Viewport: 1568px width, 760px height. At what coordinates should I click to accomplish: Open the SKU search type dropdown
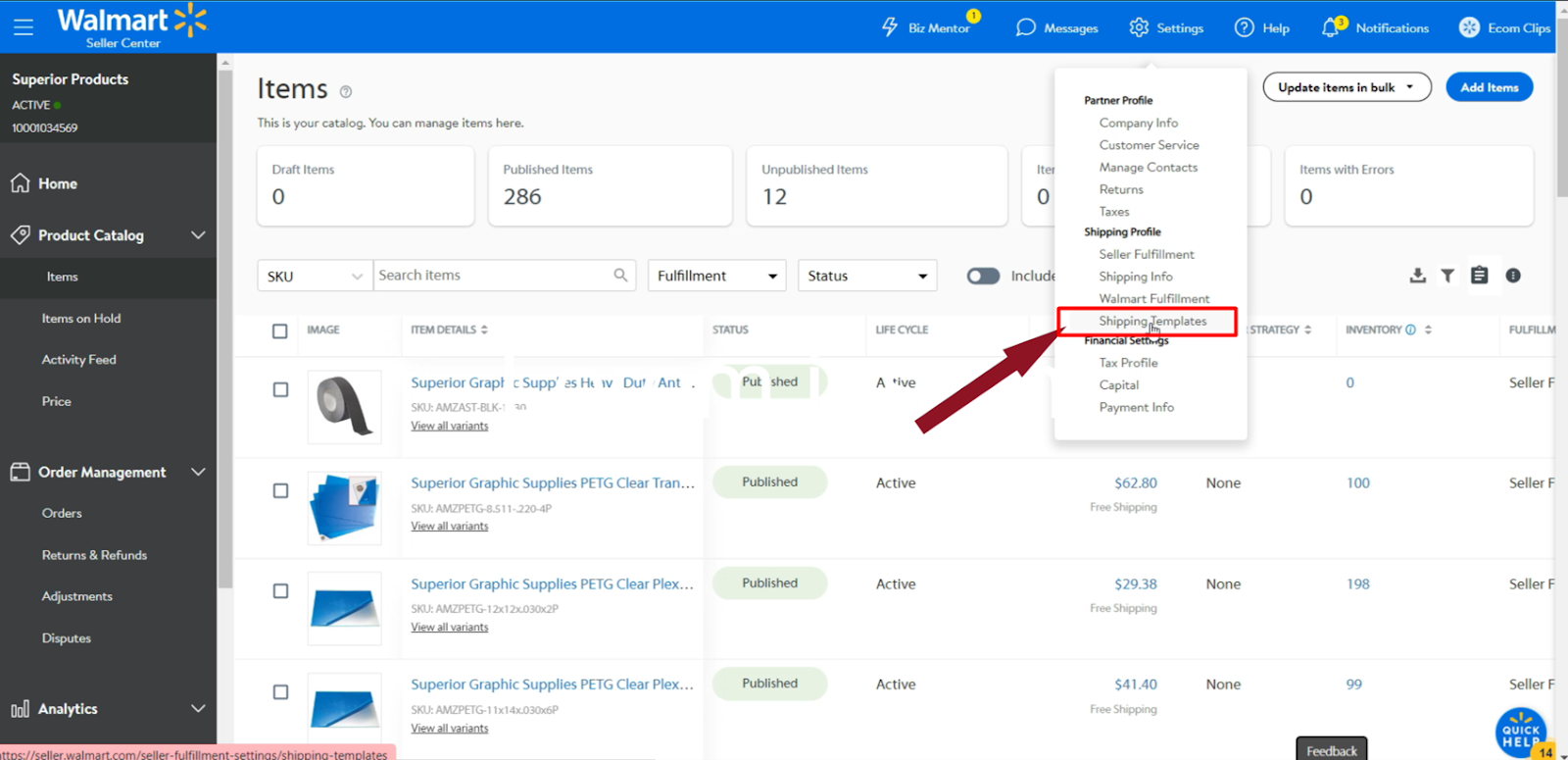click(315, 276)
